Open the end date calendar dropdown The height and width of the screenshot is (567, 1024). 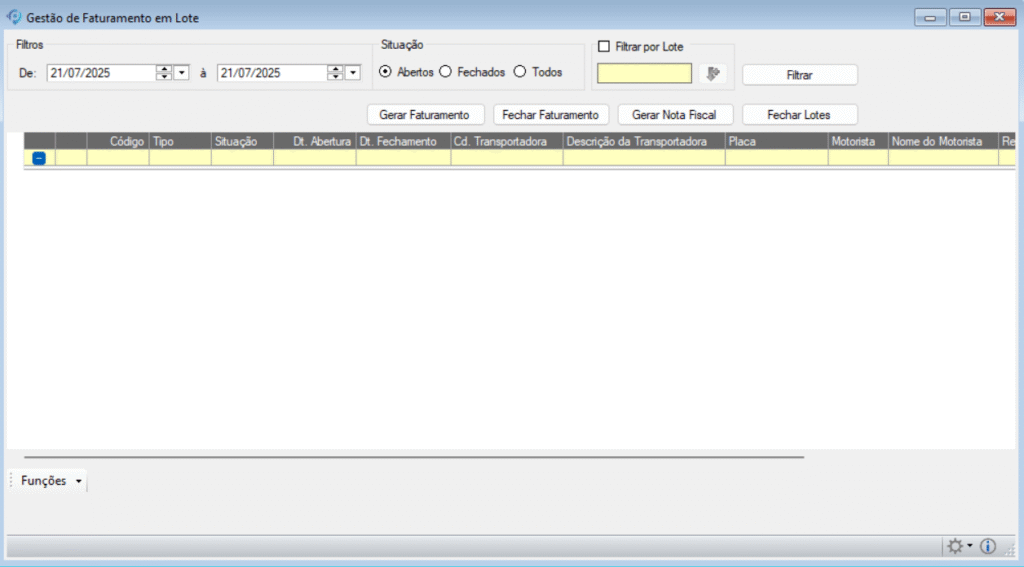tap(352, 72)
